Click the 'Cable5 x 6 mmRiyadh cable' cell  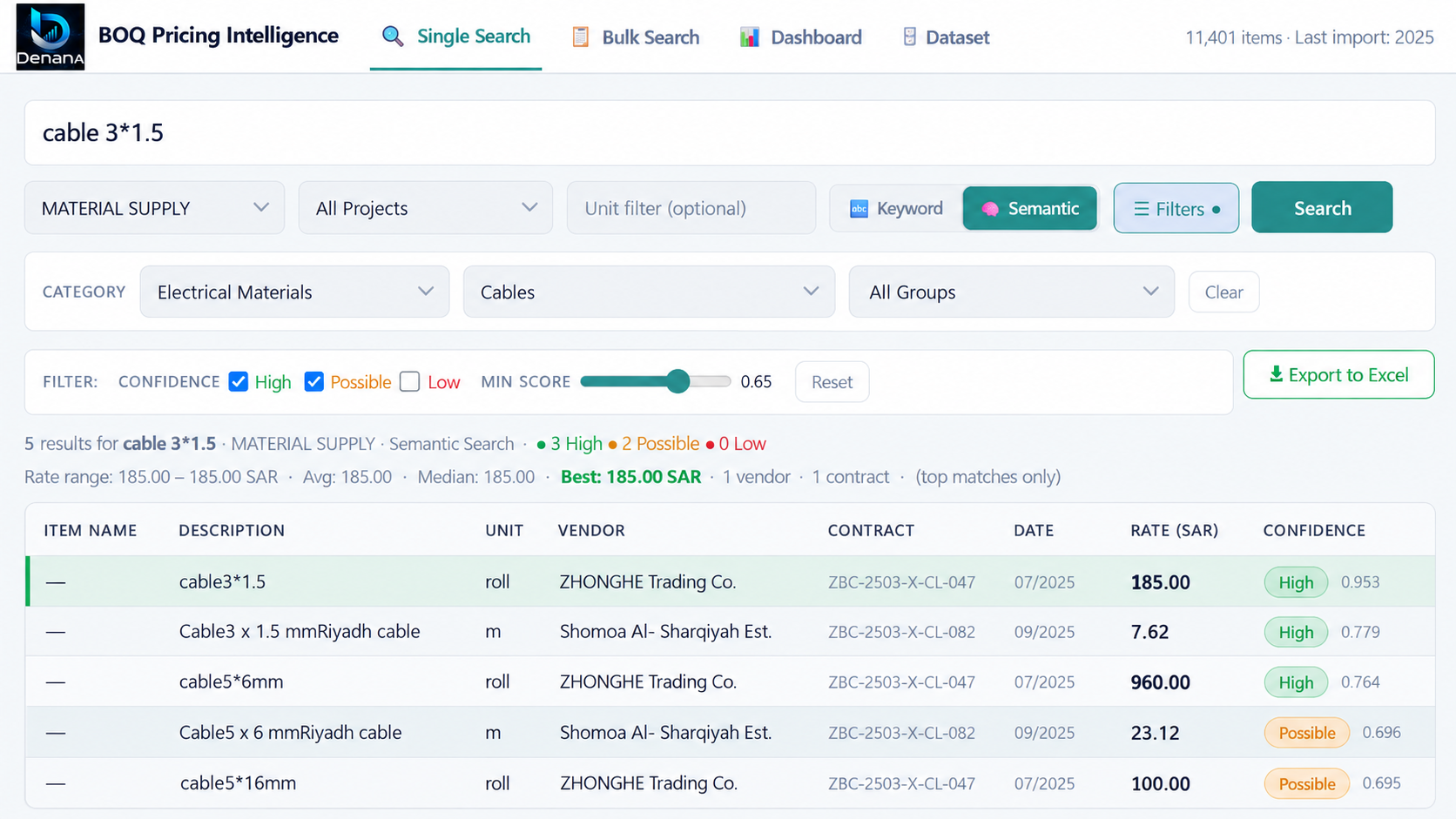[290, 732]
